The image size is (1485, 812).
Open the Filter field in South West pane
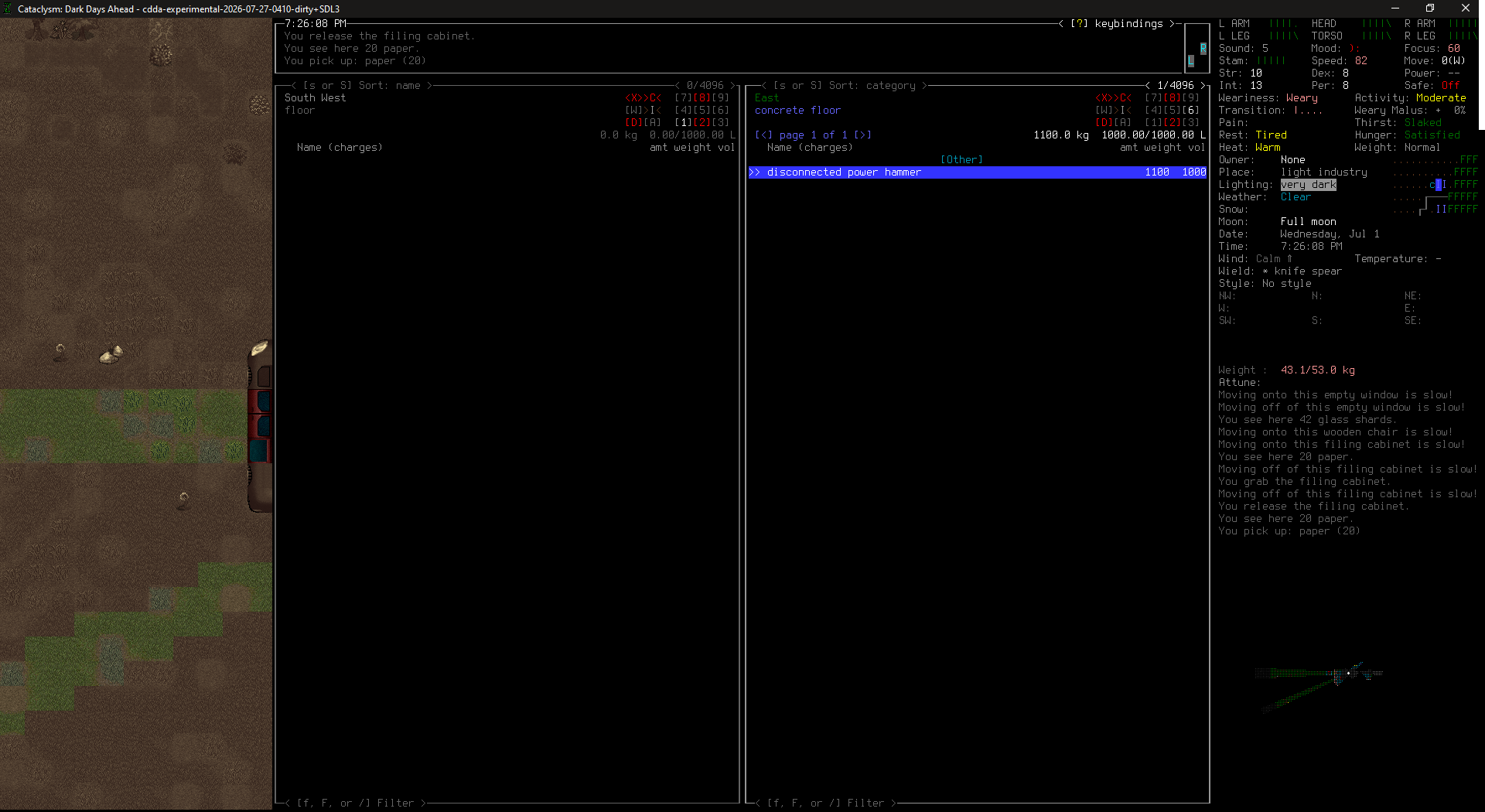coord(355,803)
